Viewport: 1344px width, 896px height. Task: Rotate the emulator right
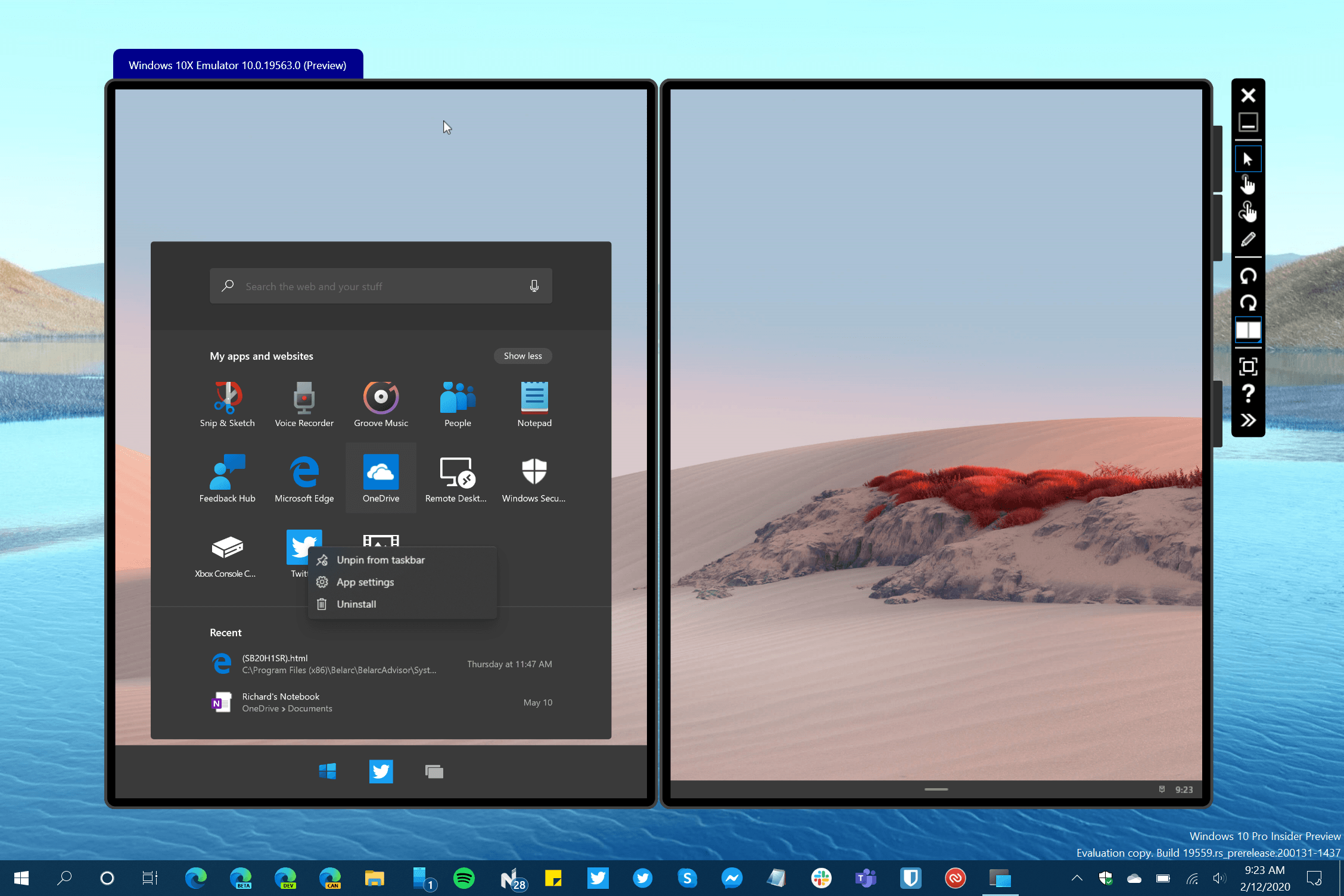click(1247, 303)
